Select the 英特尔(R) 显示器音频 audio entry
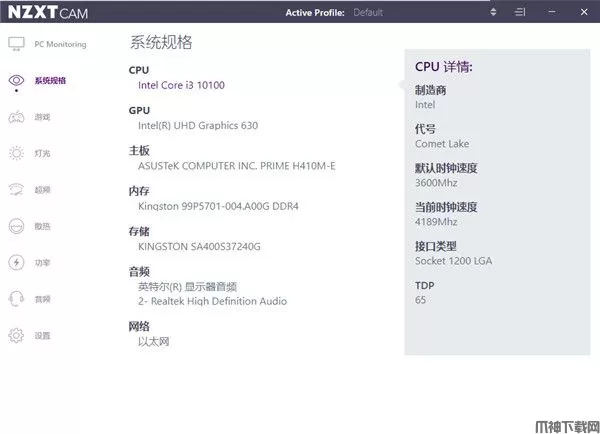The image size is (600, 434). (x=188, y=287)
